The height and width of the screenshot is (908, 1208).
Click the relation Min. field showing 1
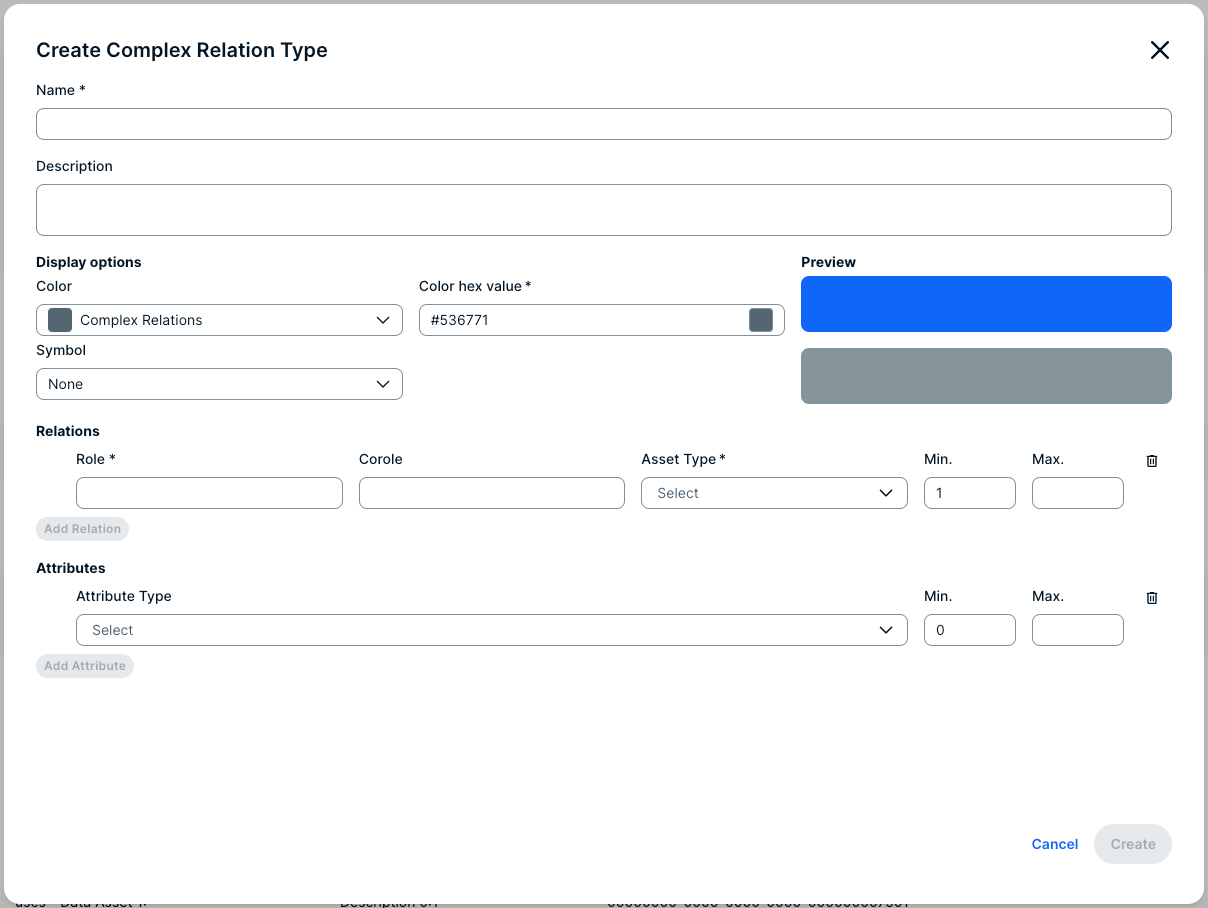[x=970, y=493]
